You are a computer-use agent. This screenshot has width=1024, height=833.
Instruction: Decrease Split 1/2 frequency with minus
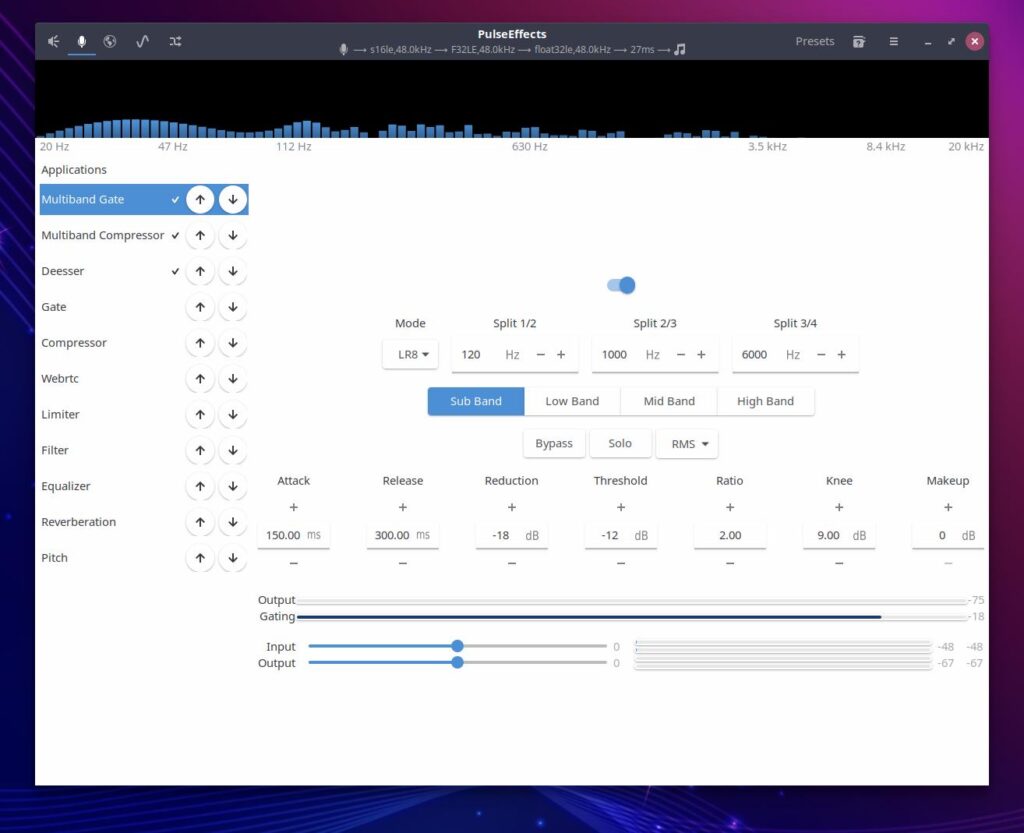(x=541, y=354)
